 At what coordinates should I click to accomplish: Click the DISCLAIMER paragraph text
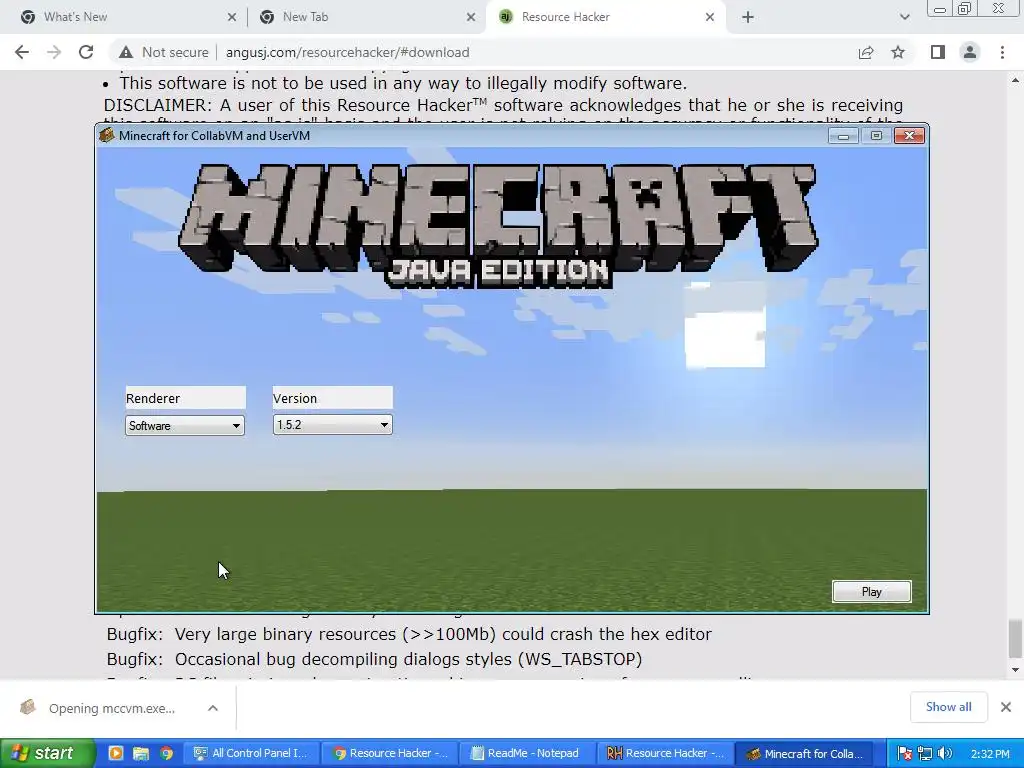point(503,105)
